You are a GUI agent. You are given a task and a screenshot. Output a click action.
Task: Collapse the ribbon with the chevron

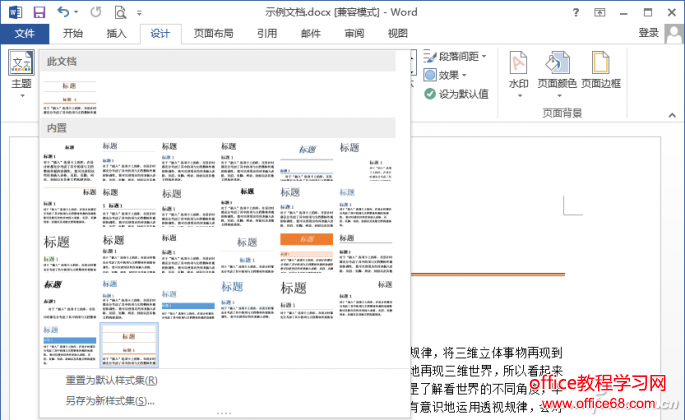coord(672,115)
